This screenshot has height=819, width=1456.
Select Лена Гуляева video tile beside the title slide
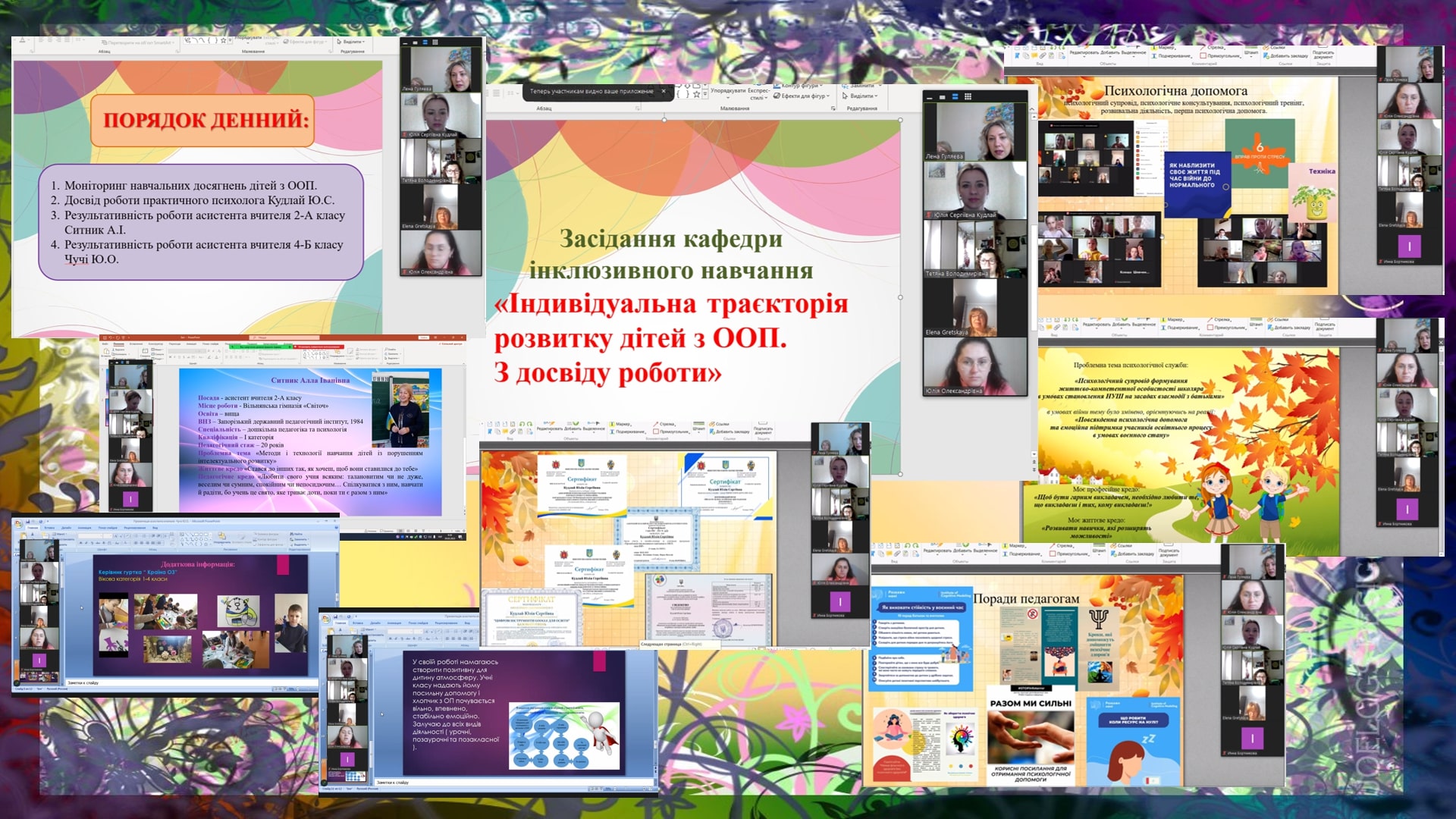[x=975, y=132]
